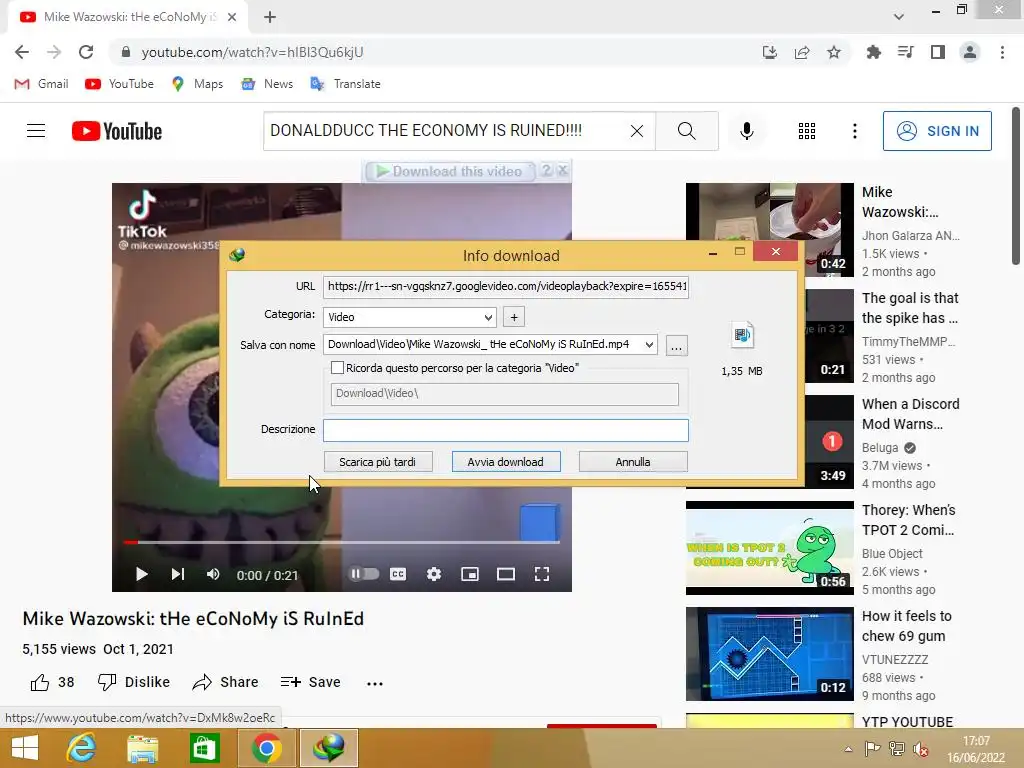Open YouTube bookmark
1024x768 pixels.
tap(120, 84)
